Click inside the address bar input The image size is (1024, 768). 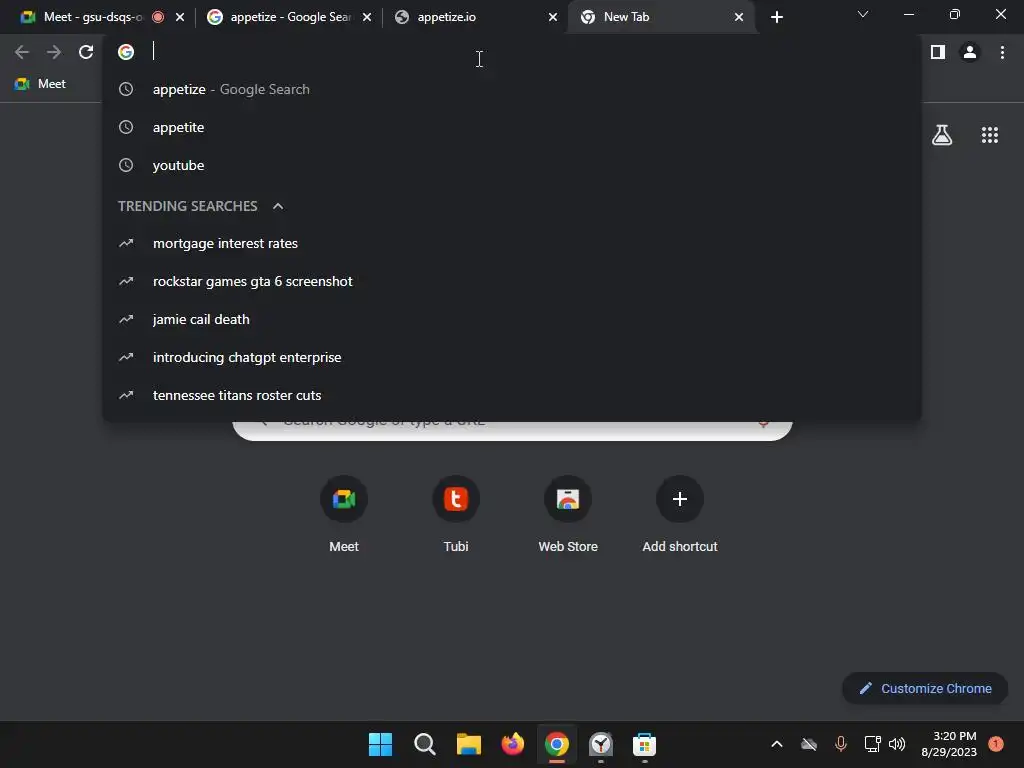click(x=509, y=52)
